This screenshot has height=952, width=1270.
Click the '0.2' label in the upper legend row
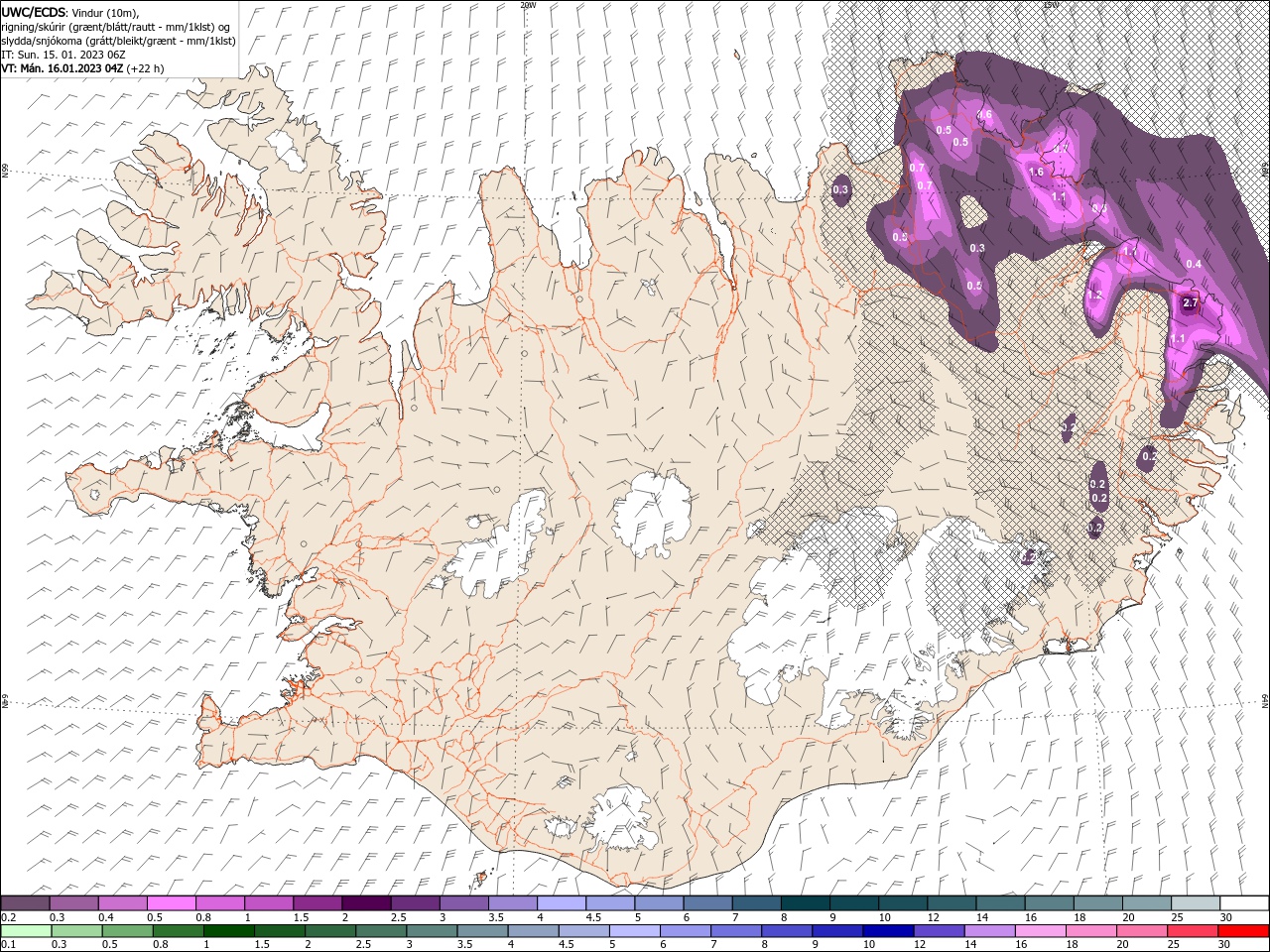coord(9,917)
